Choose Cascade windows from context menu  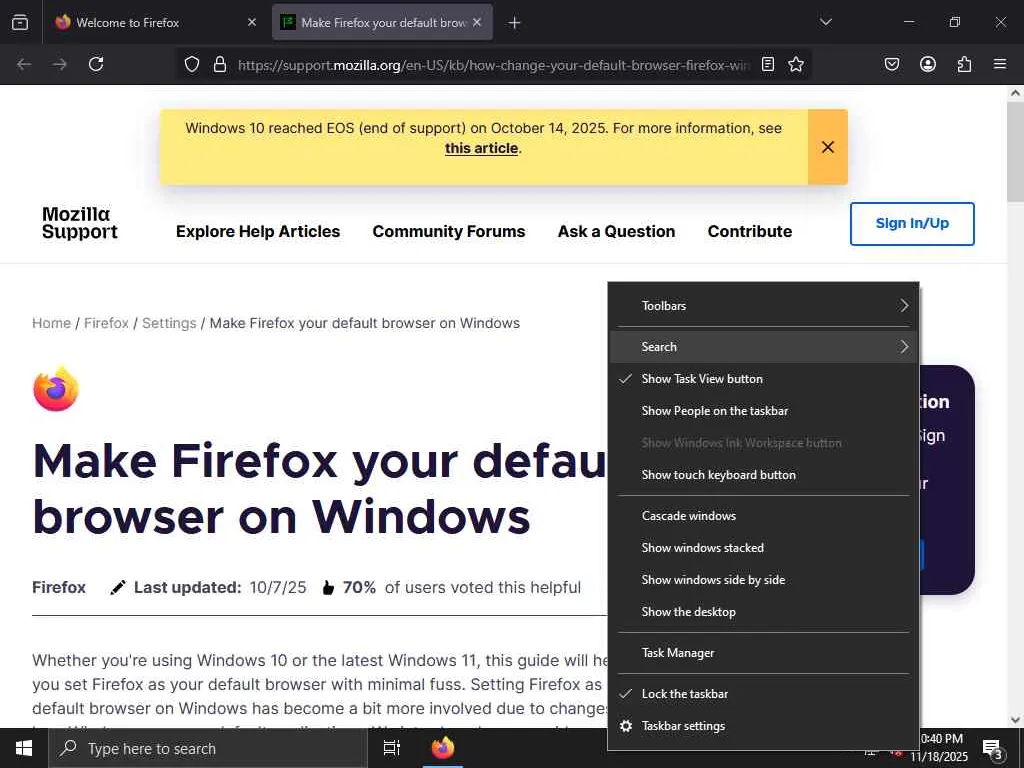pos(763,516)
